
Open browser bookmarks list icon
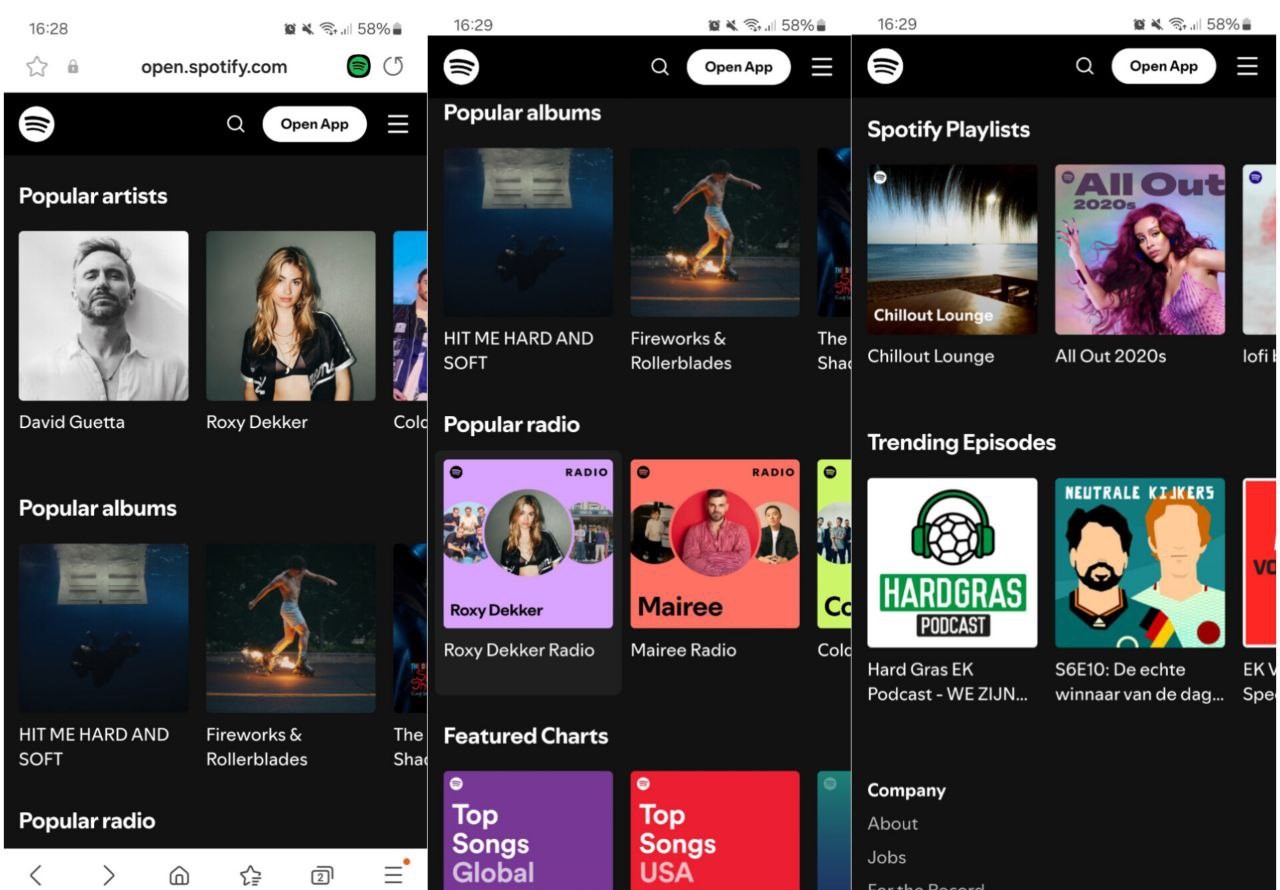pos(251,876)
